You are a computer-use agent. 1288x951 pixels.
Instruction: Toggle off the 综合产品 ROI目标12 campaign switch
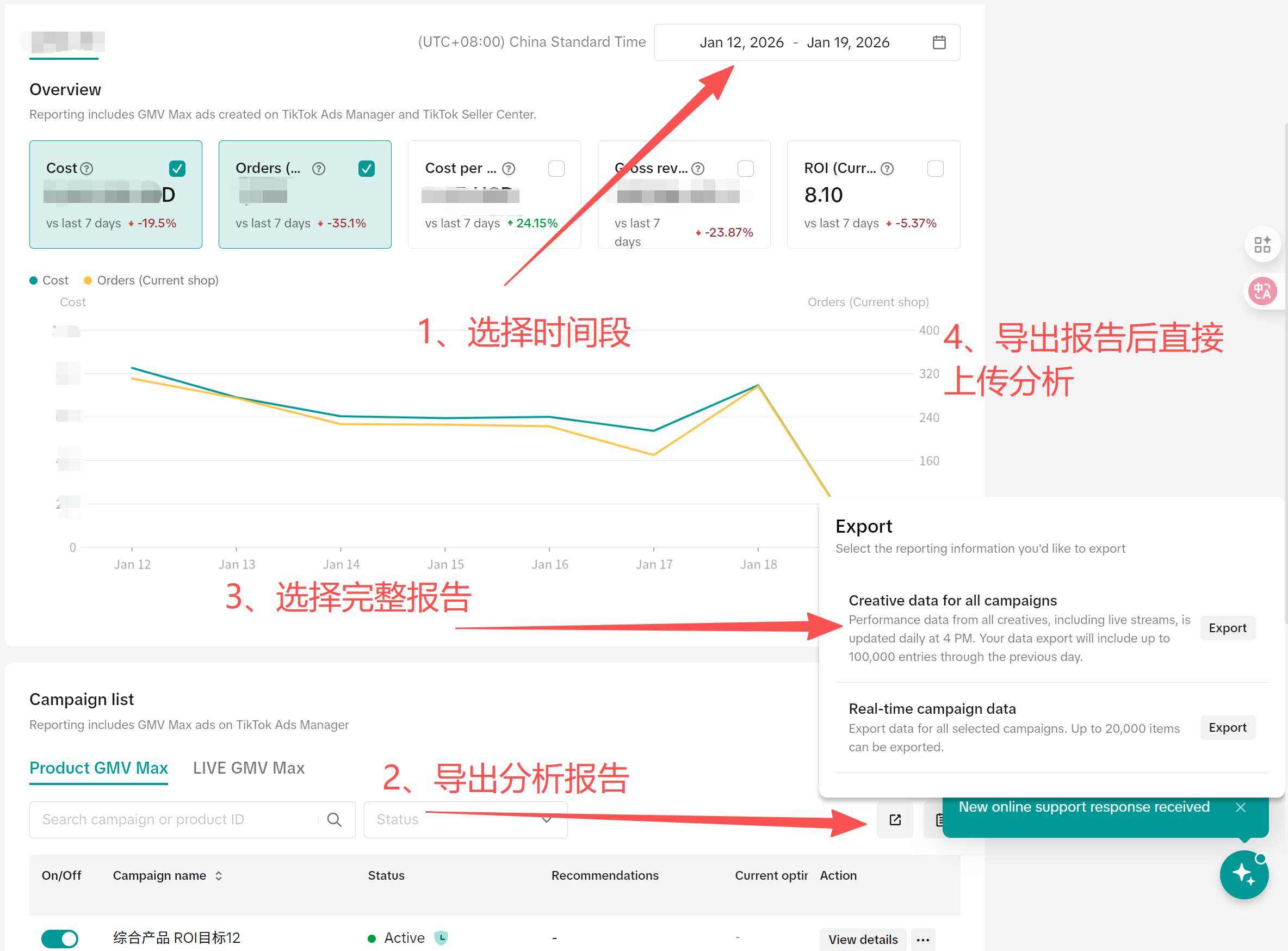click(59, 938)
